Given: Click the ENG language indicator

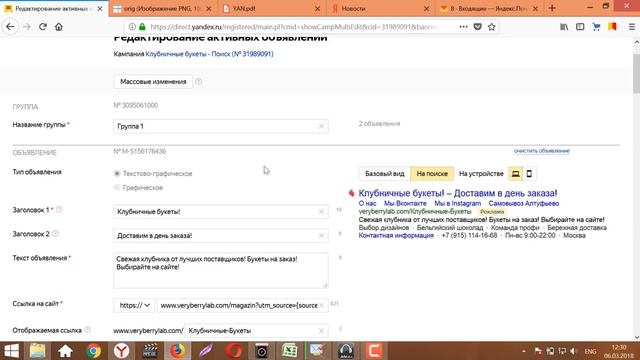Looking at the screenshot, I should coord(590,351).
